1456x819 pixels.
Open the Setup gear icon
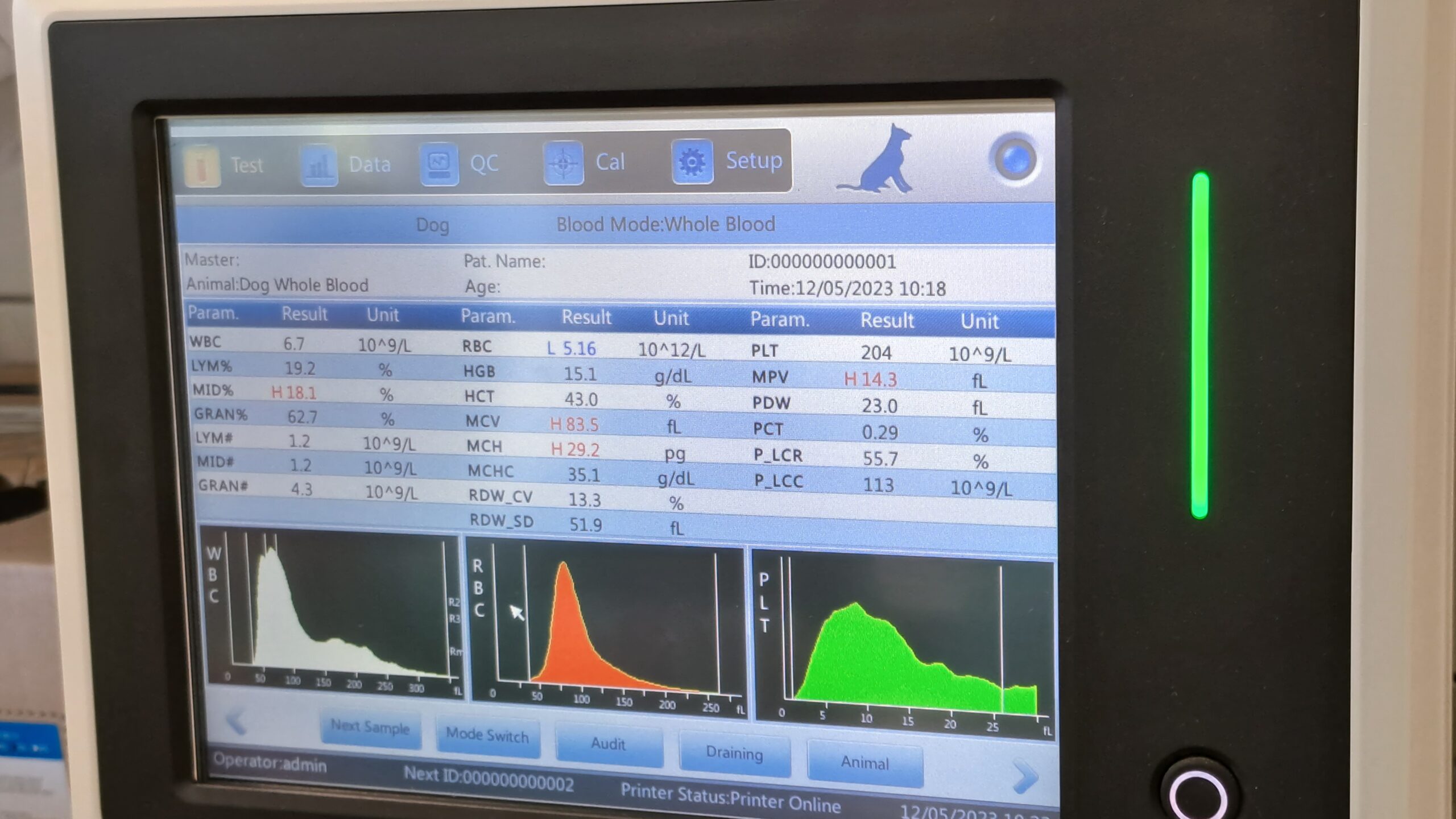point(692,162)
